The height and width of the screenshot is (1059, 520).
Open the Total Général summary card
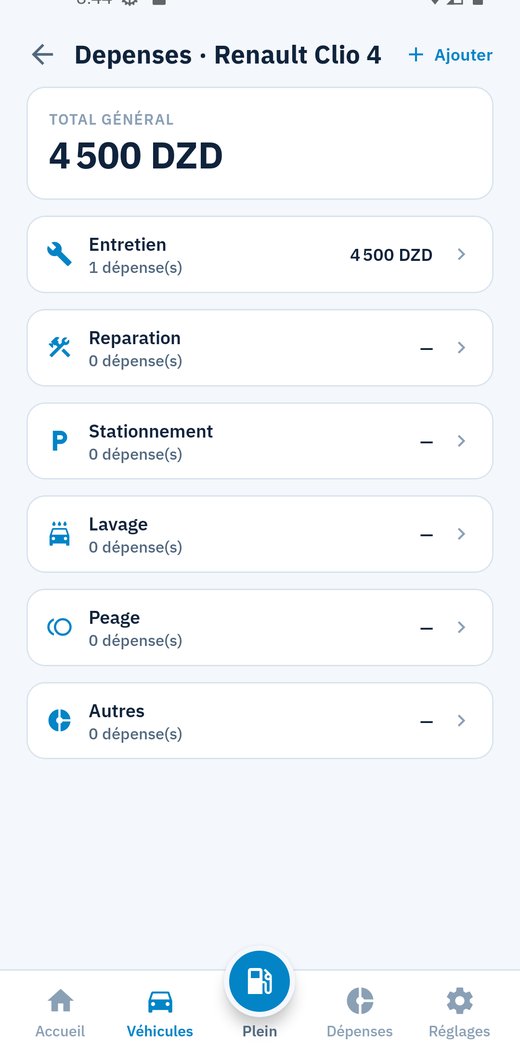260,143
